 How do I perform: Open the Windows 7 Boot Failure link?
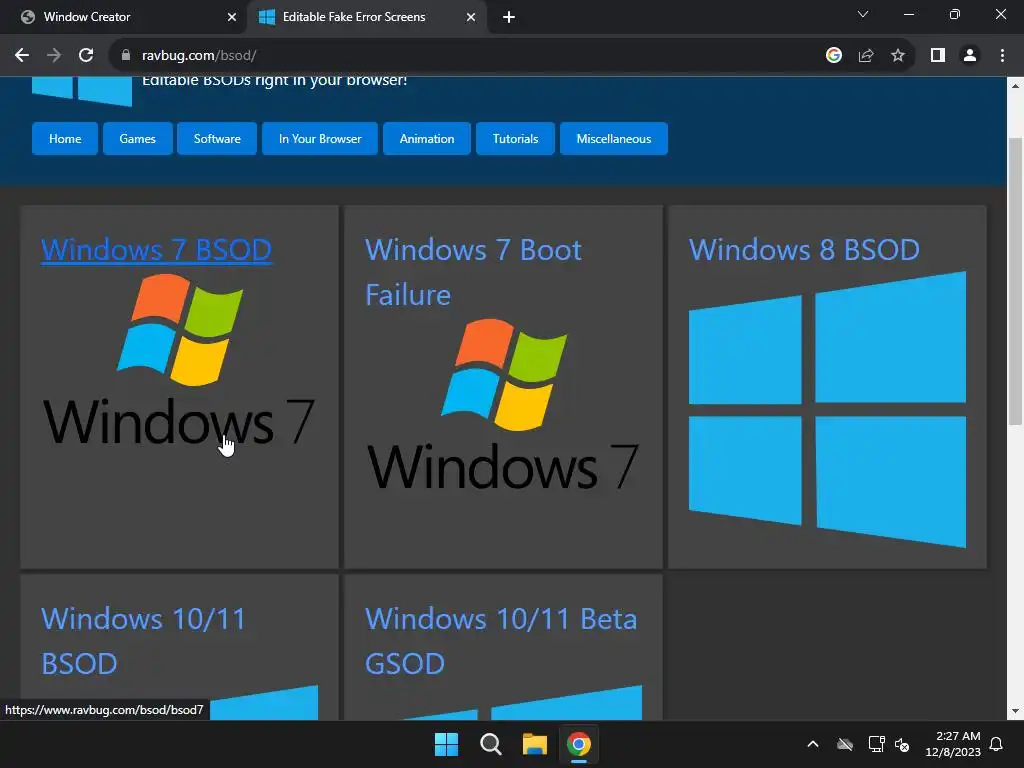(473, 272)
